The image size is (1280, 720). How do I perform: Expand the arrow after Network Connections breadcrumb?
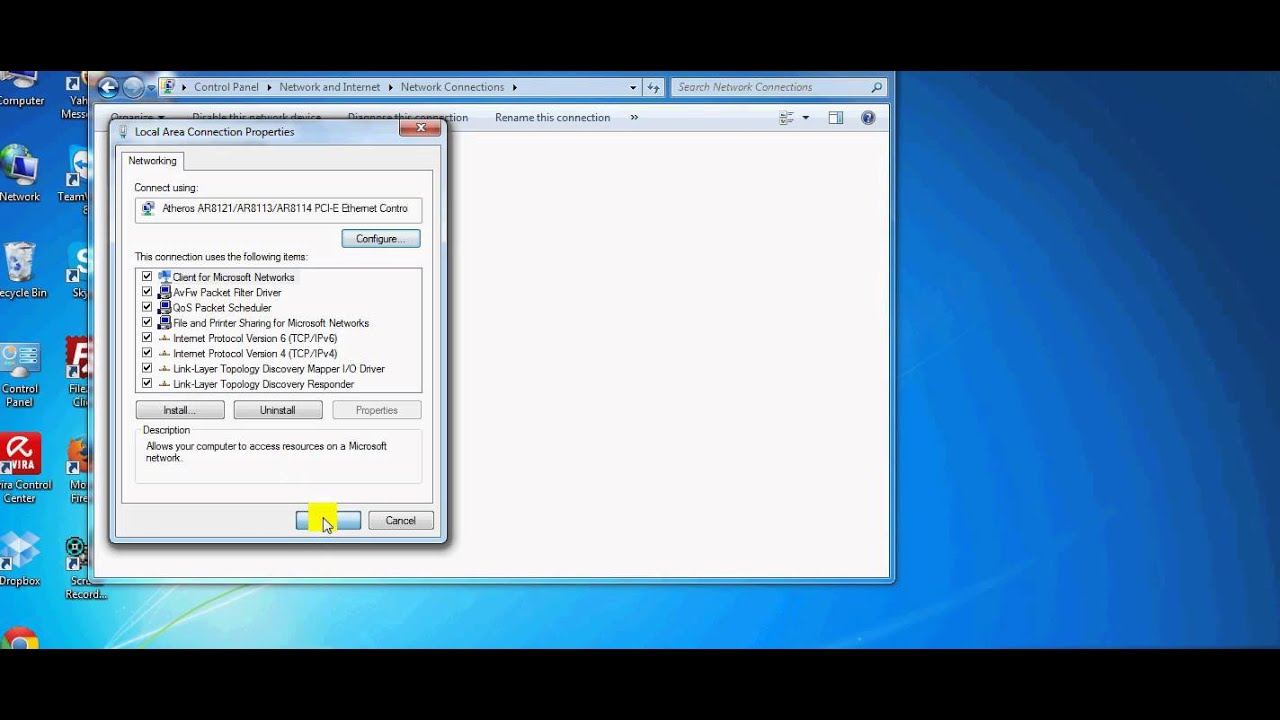coord(514,87)
